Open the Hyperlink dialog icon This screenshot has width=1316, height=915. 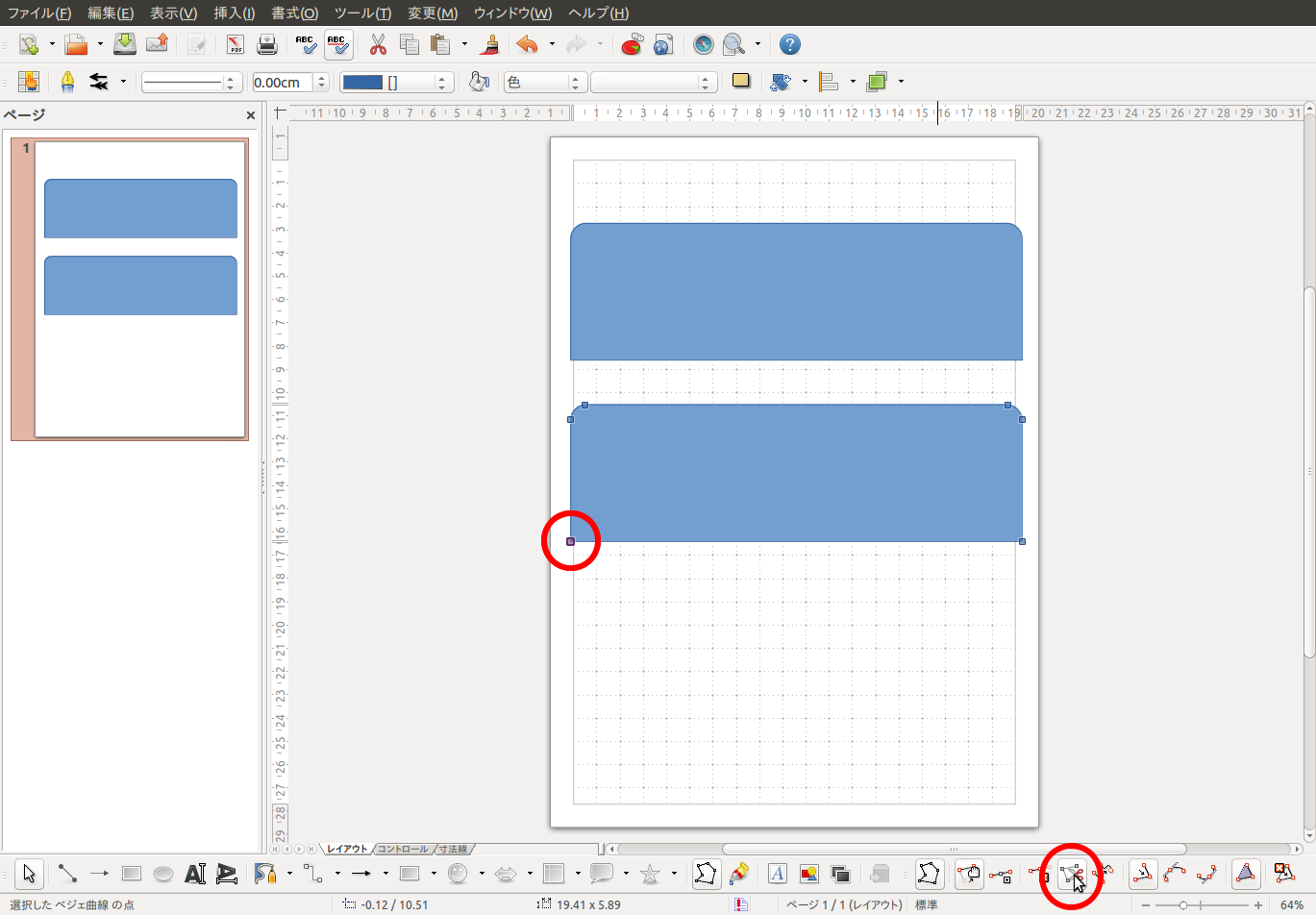click(x=663, y=44)
